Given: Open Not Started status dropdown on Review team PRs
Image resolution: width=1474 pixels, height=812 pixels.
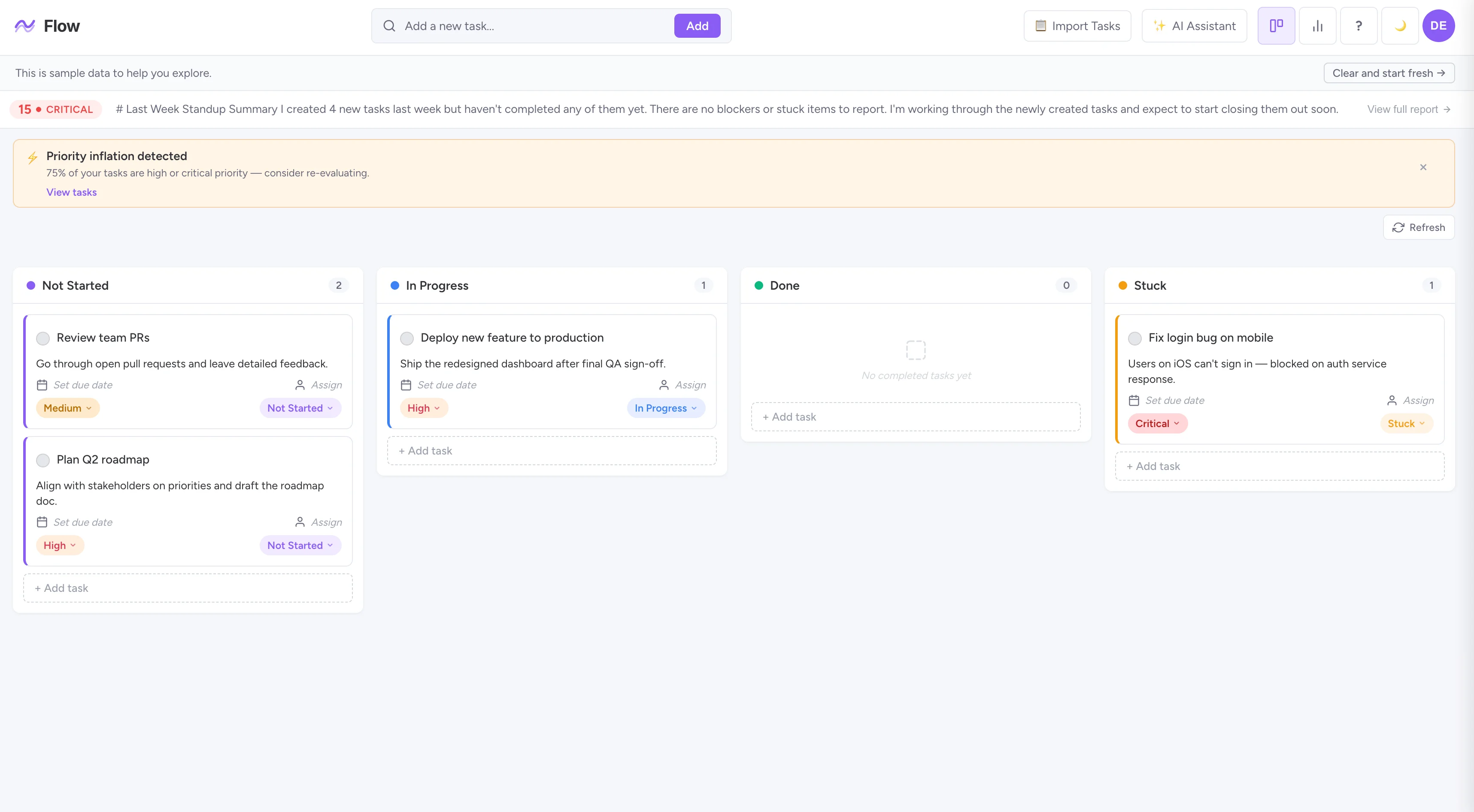Looking at the screenshot, I should [300, 408].
